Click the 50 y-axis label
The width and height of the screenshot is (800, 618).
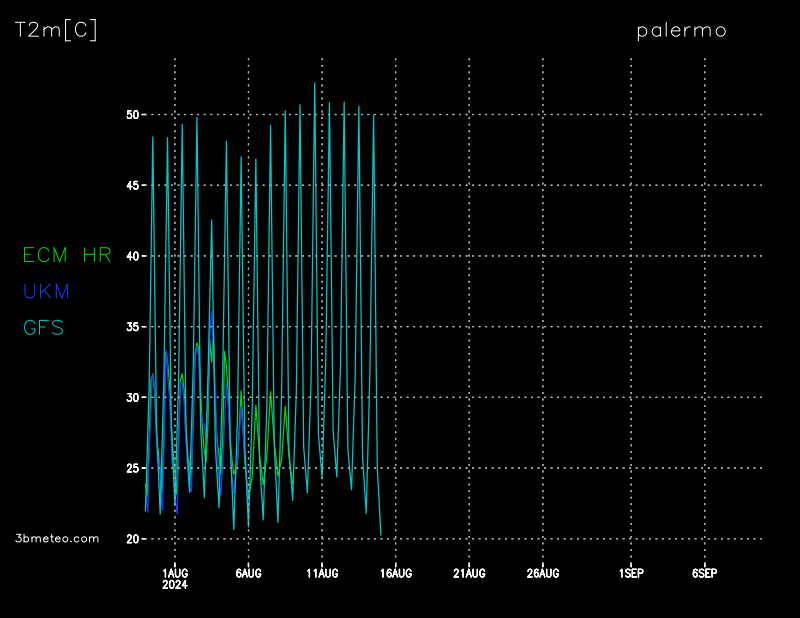tap(132, 115)
